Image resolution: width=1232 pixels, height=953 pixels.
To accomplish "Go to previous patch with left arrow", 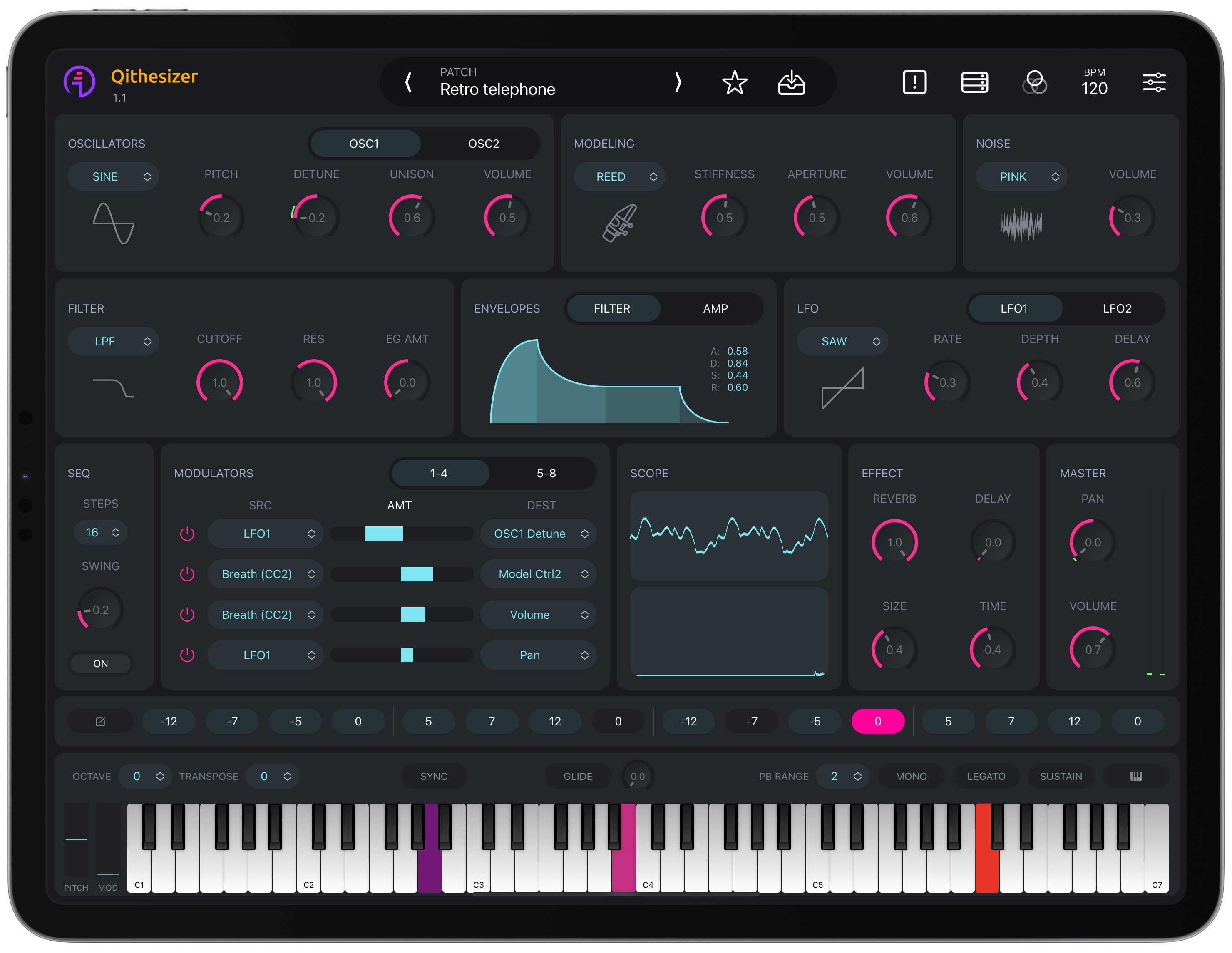I will (x=408, y=82).
